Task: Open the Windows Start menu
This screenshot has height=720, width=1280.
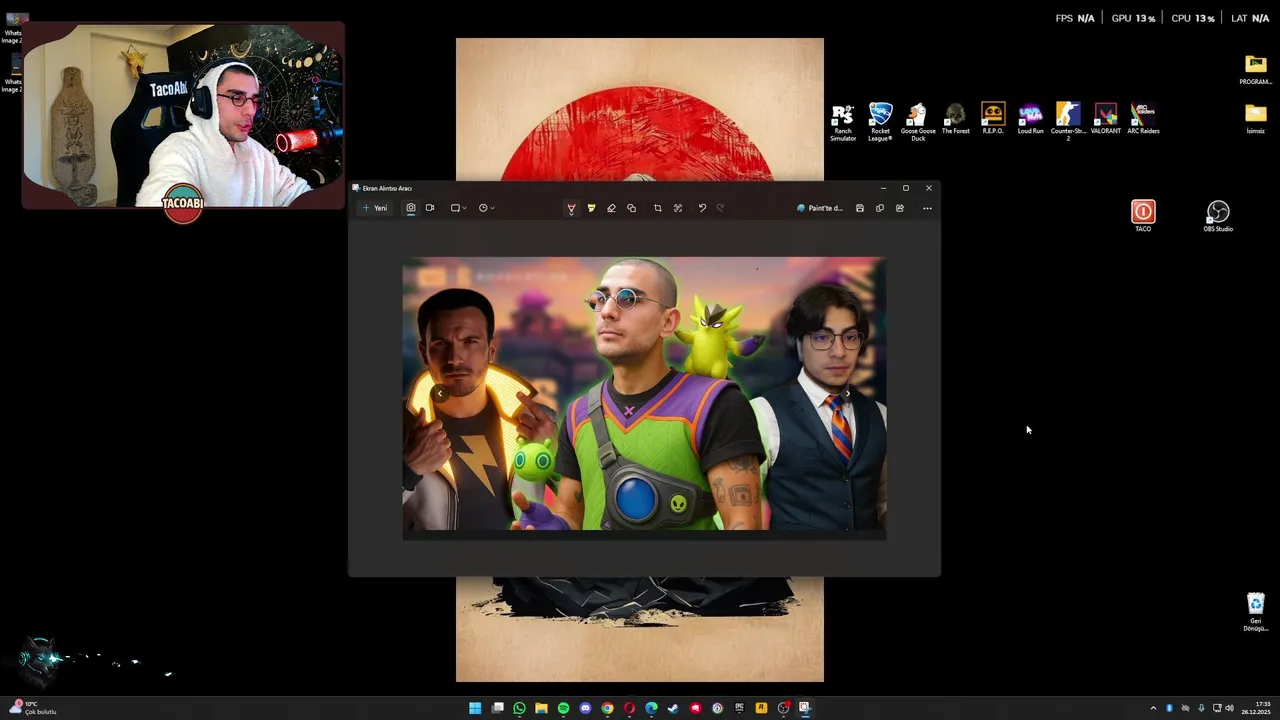Action: 475,708
